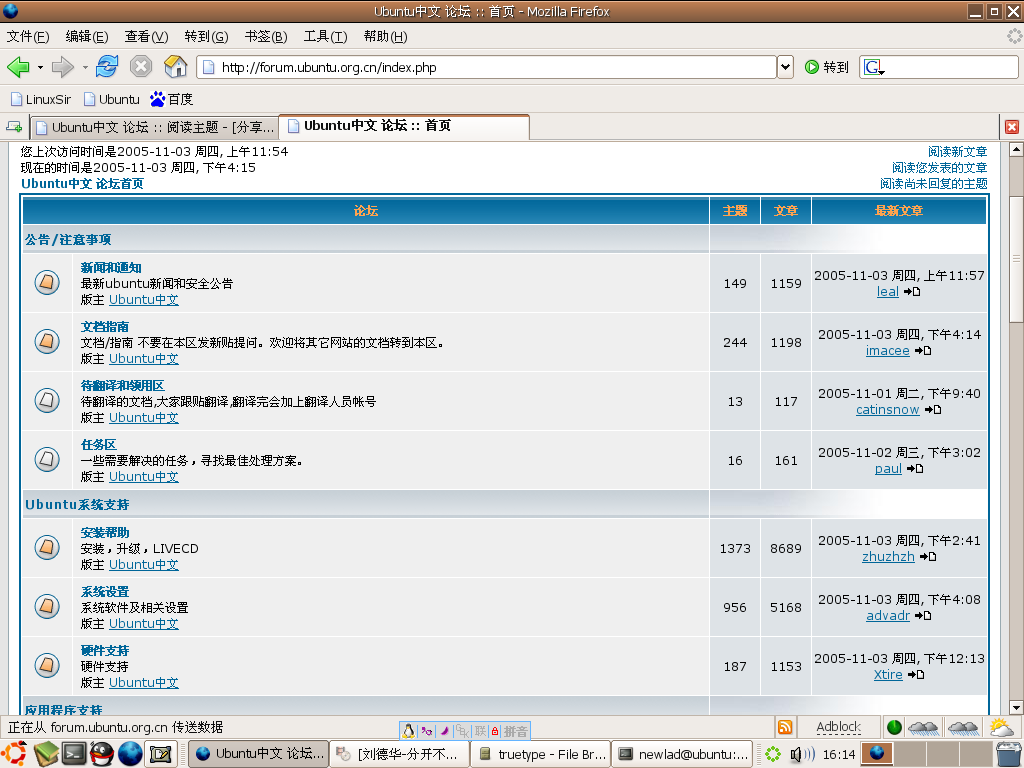Open the Ubuntu bookmark in bookmarks toolbar
This screenshot has width=1024, height=768.
(112, 99)
